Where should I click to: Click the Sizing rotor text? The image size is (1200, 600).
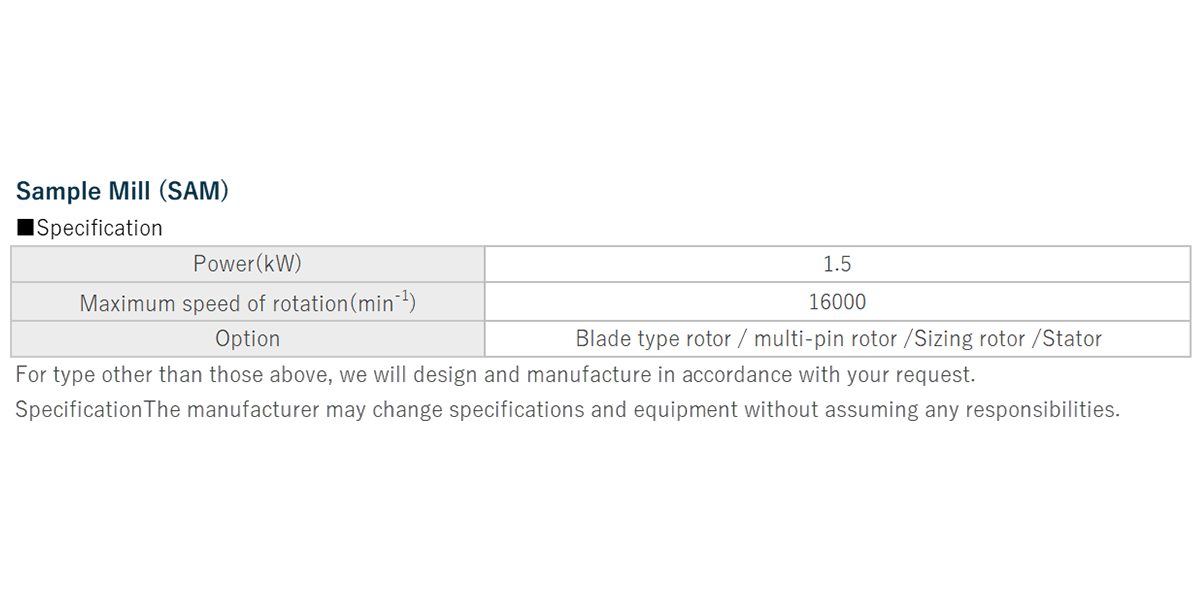(968, 339)
